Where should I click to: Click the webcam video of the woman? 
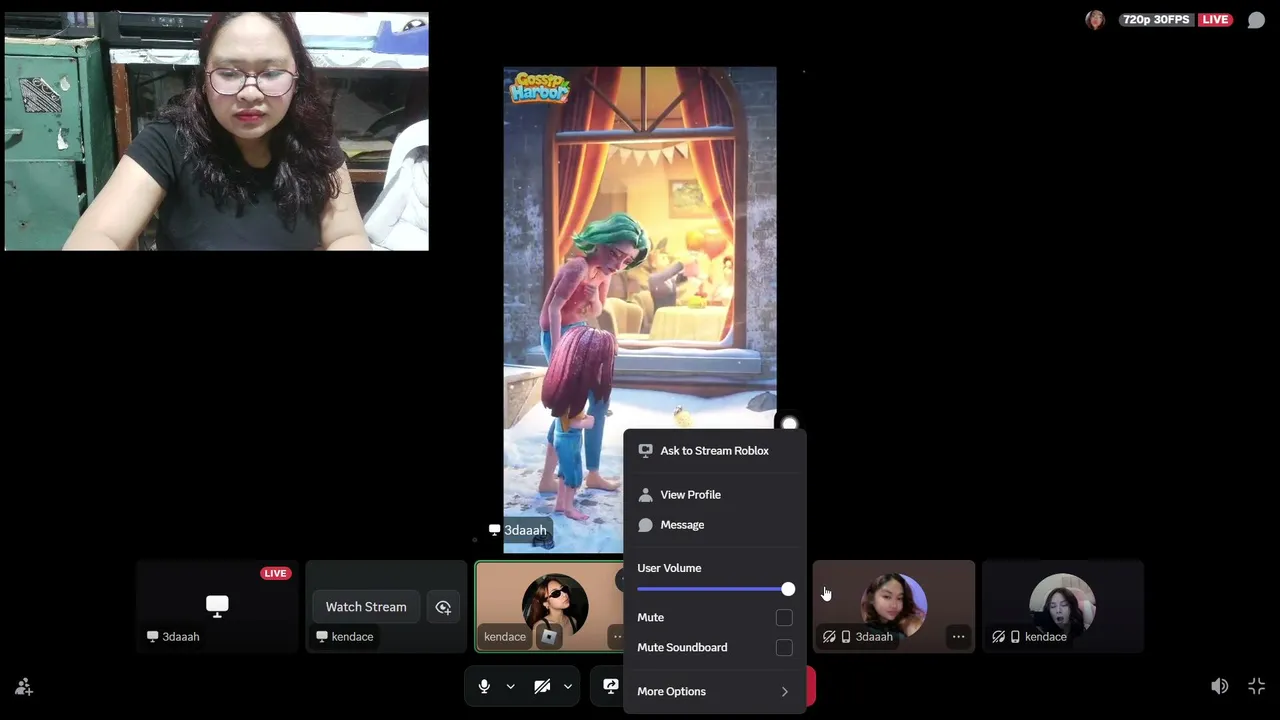point(217,131)
